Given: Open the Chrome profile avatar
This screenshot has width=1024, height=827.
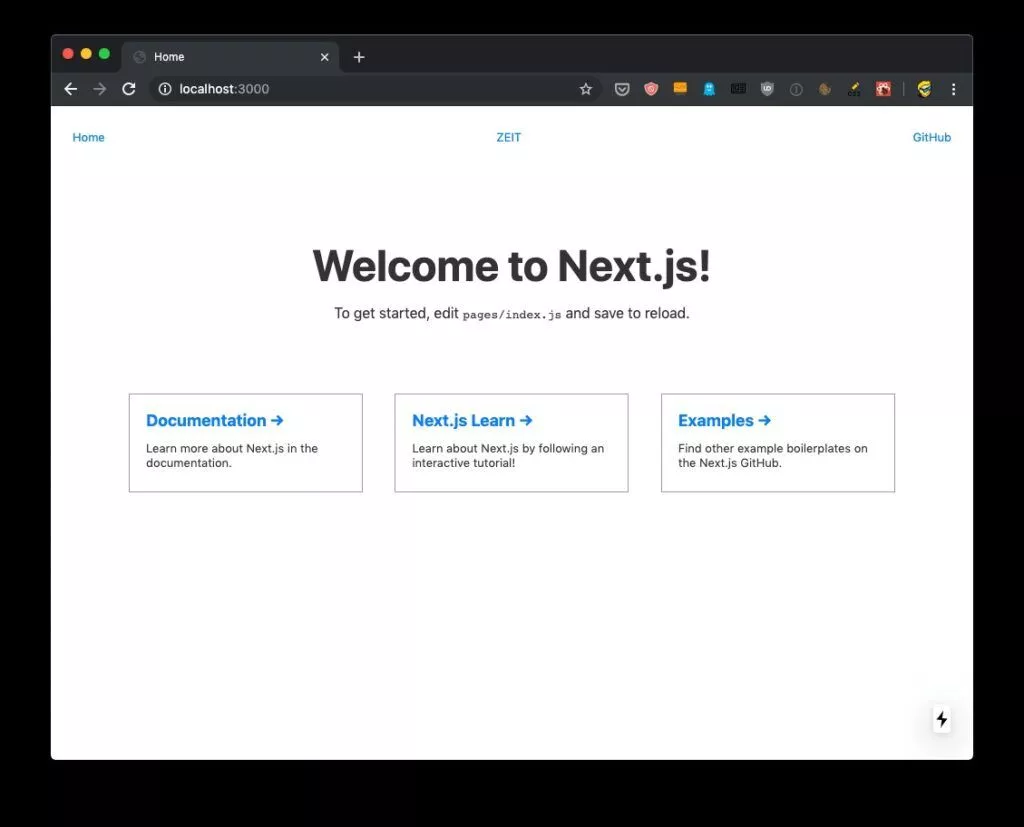Looking at the screenshot, I should click(924, 89).
